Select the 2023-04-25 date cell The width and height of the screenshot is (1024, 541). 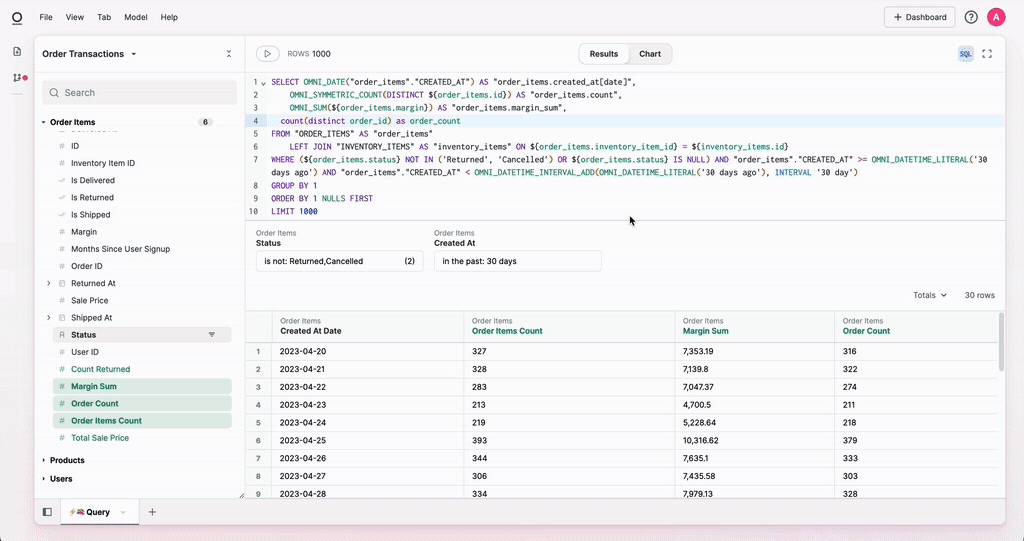coord(368,440)
